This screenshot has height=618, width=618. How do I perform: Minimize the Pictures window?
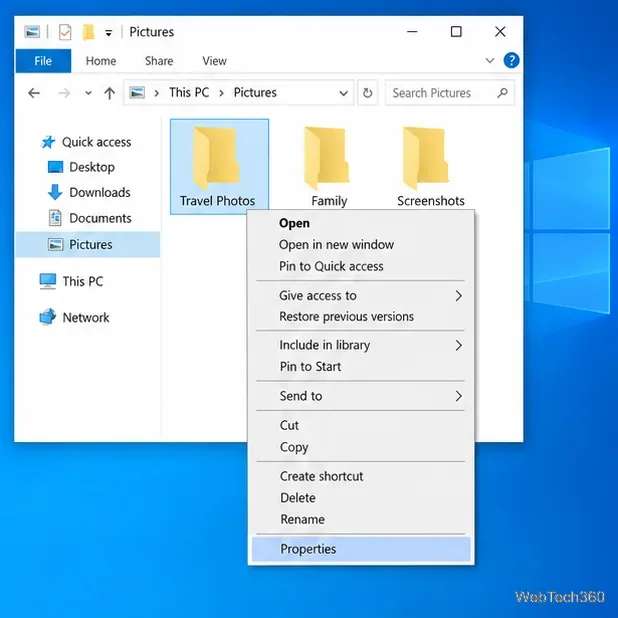[412, 32]
